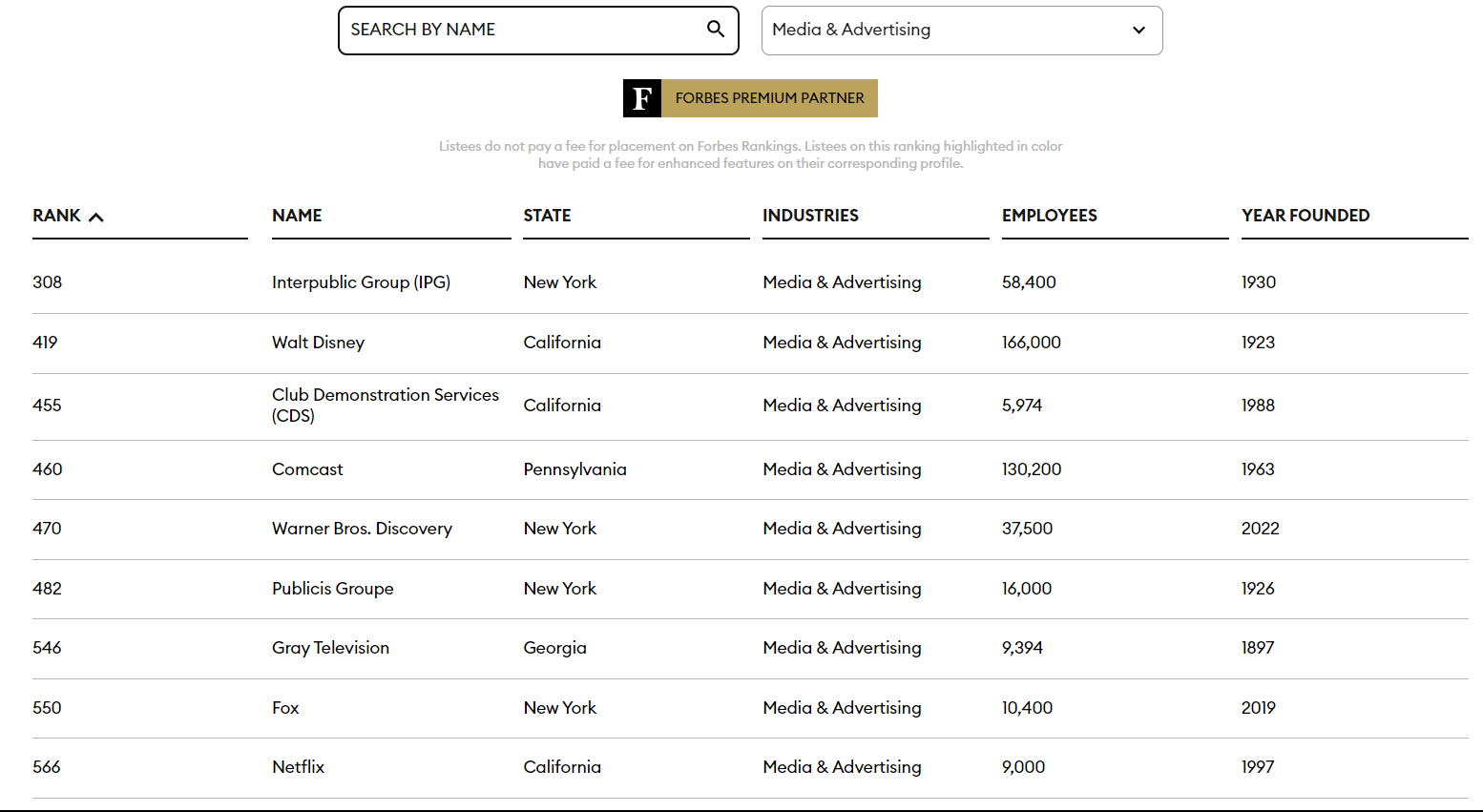Open the Netflix company listing
The image size is (1483, 812).
tap(298, 767)
